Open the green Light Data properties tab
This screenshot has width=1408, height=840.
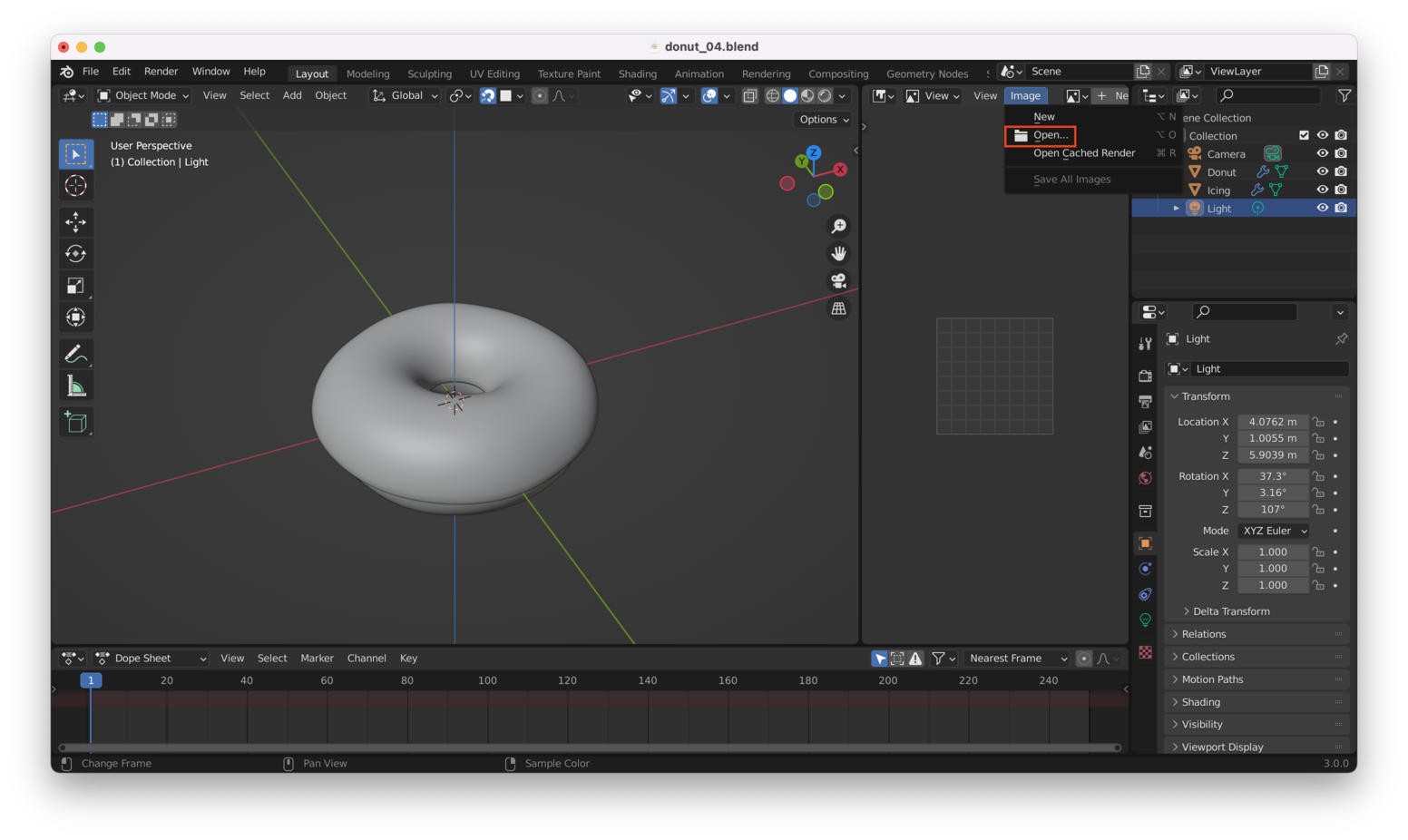1145,620
